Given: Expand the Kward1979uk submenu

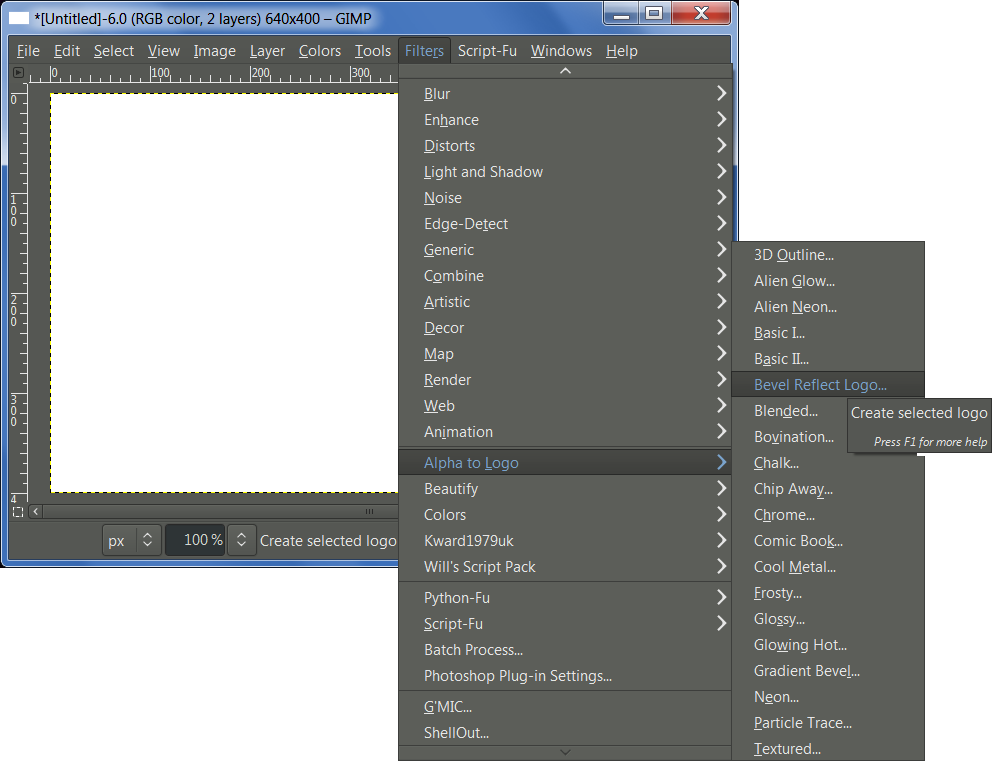Looking at the screenshot, I should pyautogui.click(x=565, y=540).
